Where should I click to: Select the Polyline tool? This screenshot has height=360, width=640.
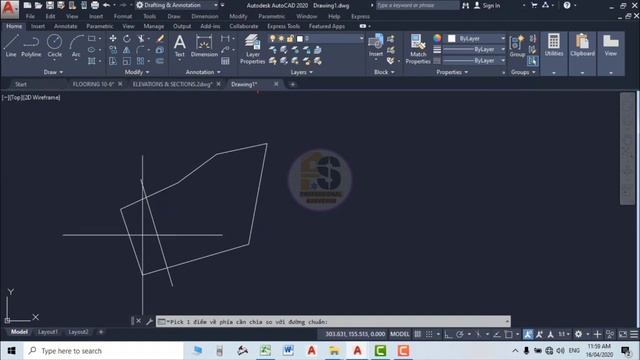[x=31, y=45]
